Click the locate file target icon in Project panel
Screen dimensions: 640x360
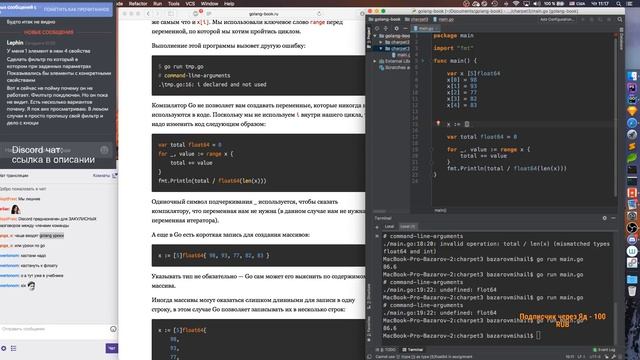click(x=377, y=29)
